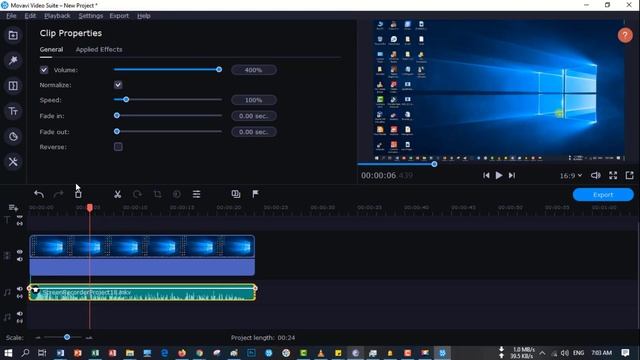Switch preview to full screen
Viewport: 640px width, 360px height.
(613, 176)
